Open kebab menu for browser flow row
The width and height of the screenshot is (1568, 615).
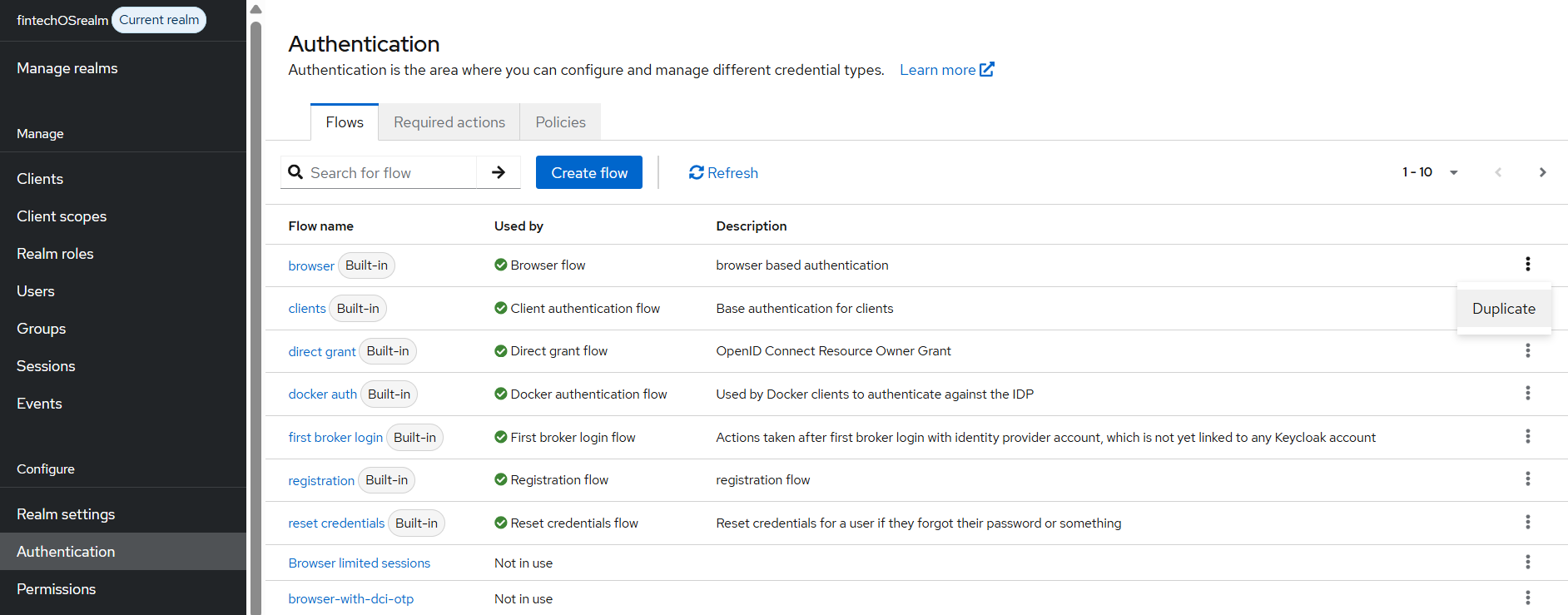click(x=1527, y=264)
